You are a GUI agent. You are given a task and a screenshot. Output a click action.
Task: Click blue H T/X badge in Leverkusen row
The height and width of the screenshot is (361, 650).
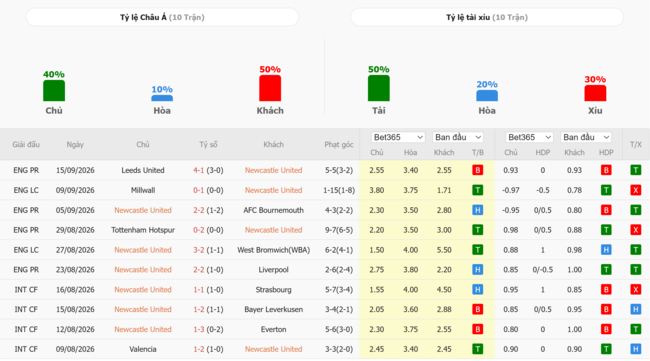[x=635, y=309]
